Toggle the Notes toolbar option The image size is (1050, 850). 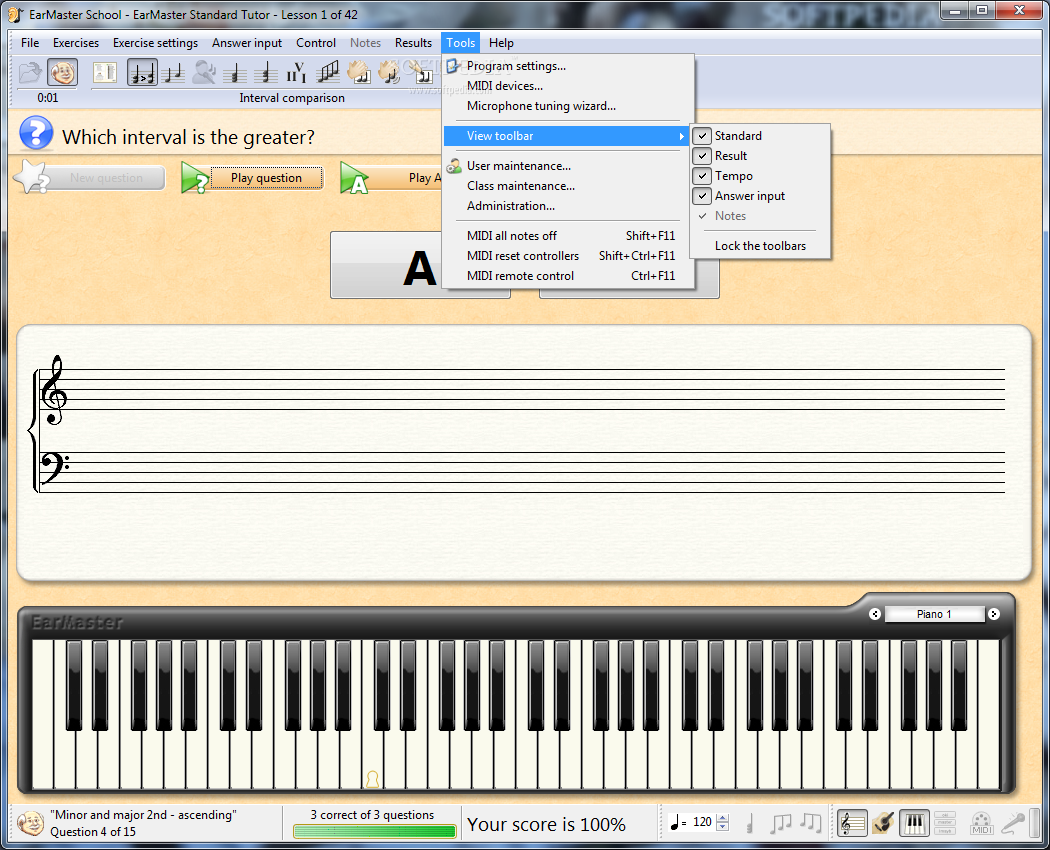click(760, 216)
